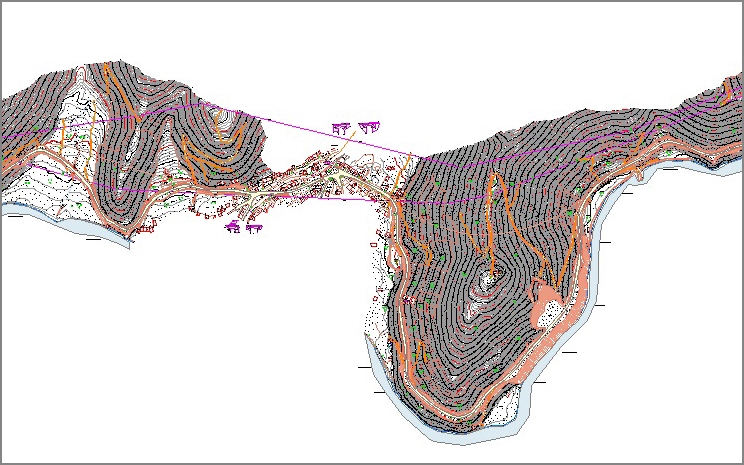Click the left magenta symbol above the village

click(x=340, y=127)
